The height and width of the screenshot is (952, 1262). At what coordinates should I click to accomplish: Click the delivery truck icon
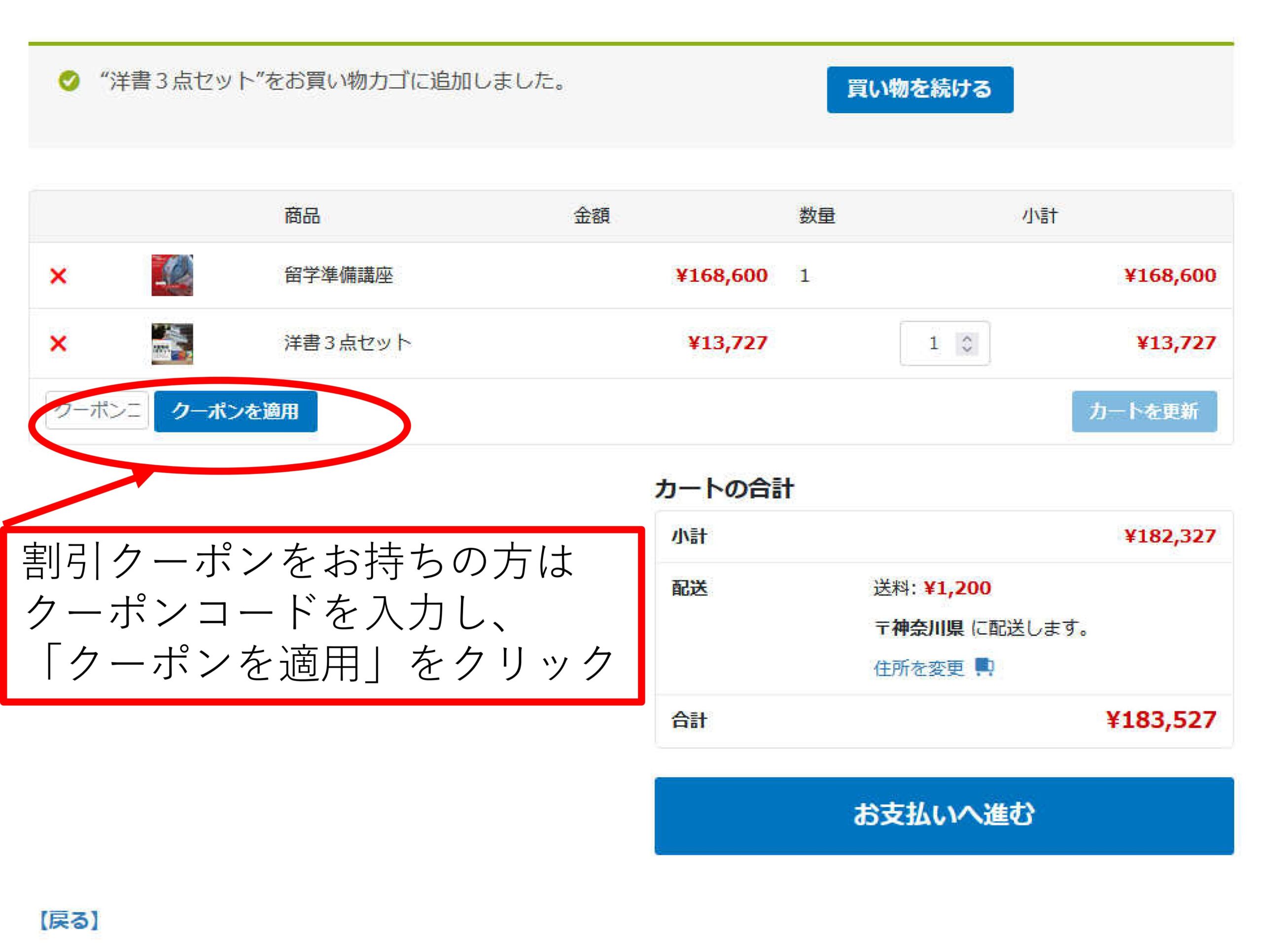point(984,666)
